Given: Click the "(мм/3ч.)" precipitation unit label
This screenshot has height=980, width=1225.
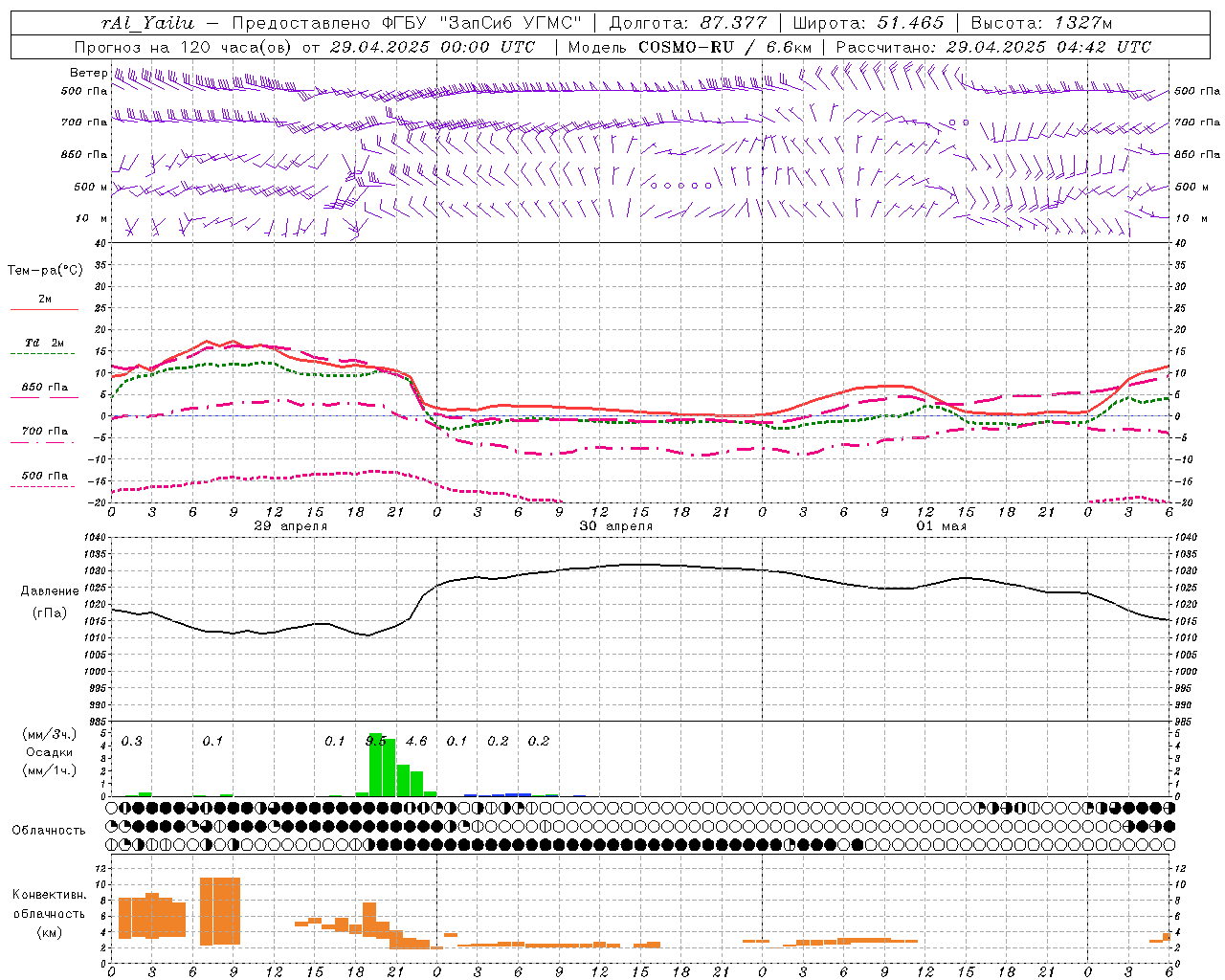Looking at the screenshot, I should [50, 734].
